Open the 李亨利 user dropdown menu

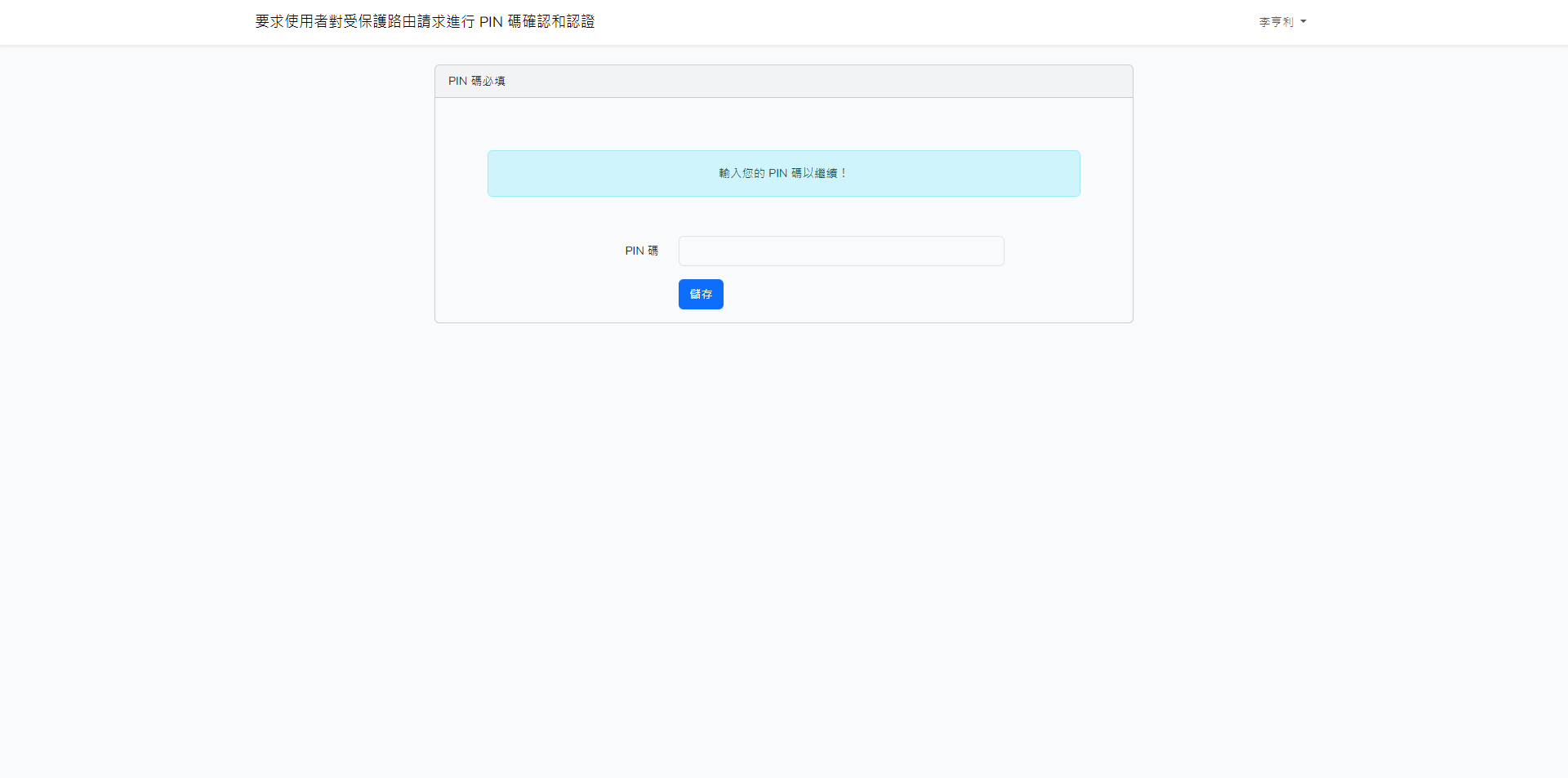pos(1282,22)
